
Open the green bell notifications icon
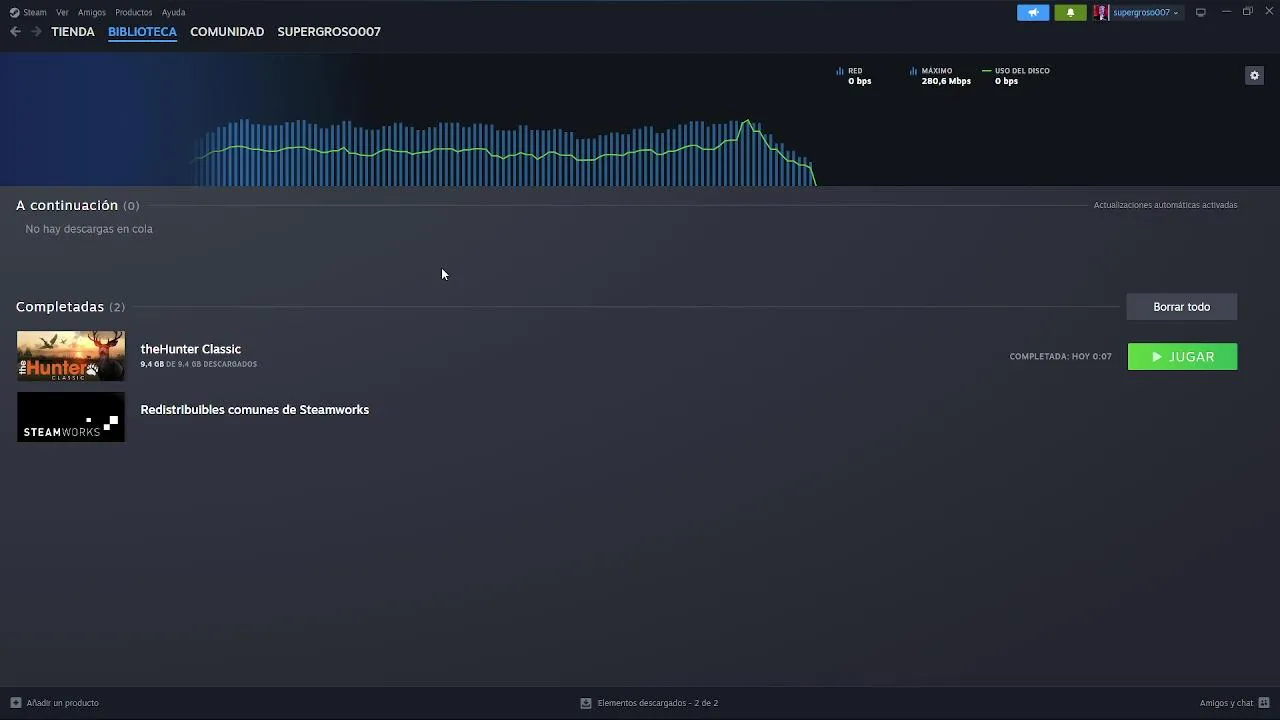[1070, 12]
